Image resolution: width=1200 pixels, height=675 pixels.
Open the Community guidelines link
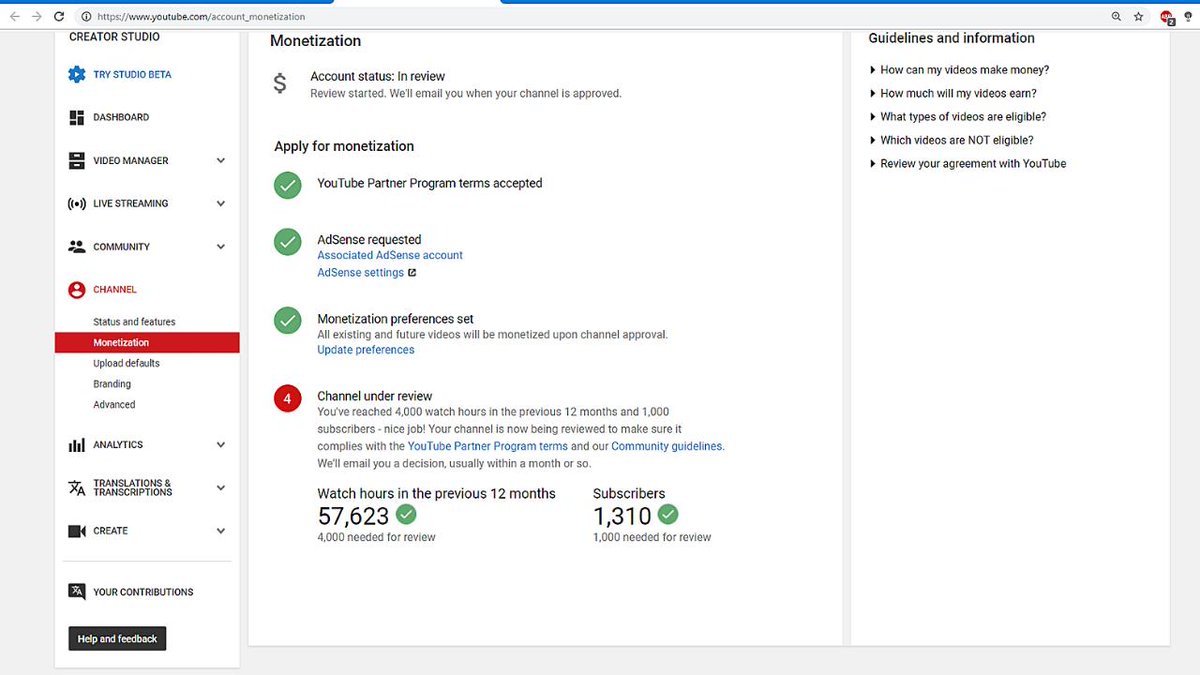click(667, 447)
